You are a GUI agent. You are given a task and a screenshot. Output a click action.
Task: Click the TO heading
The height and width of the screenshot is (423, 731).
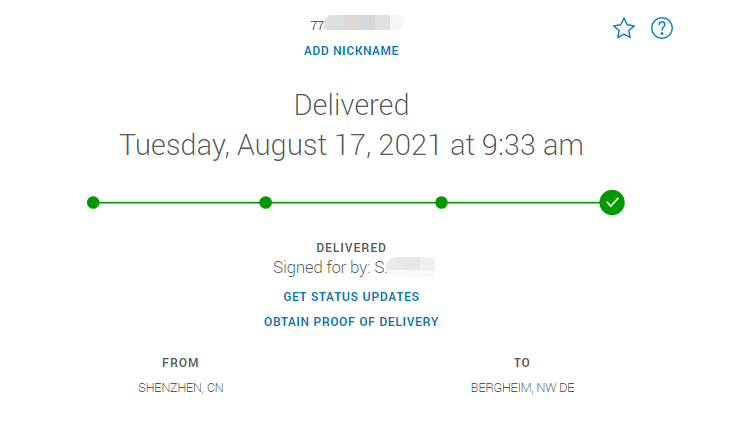click(522, 363)
